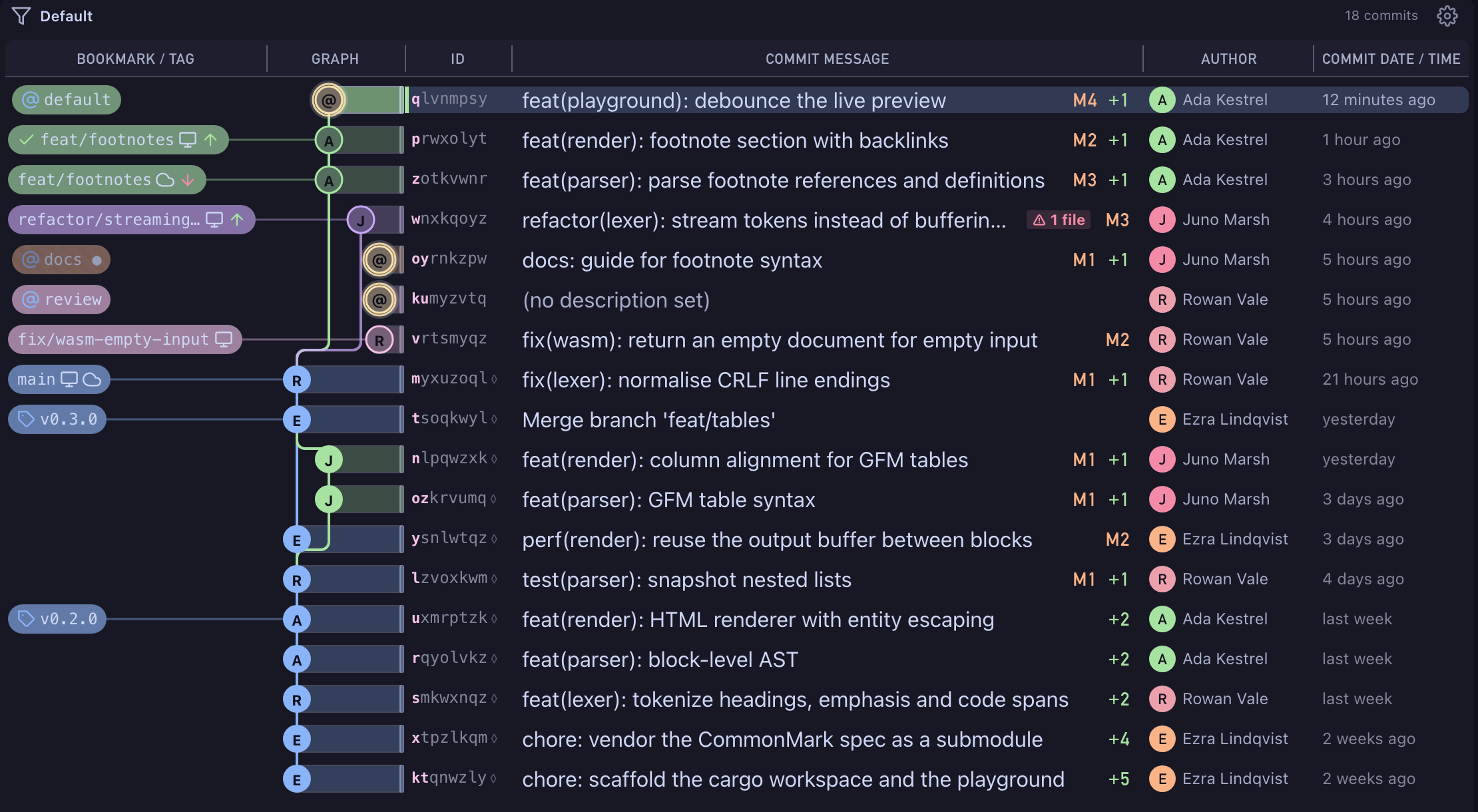Click the @ graph node for oyrnkzpw
Viewport: 1478px width, 812px height.
(379, 260)
